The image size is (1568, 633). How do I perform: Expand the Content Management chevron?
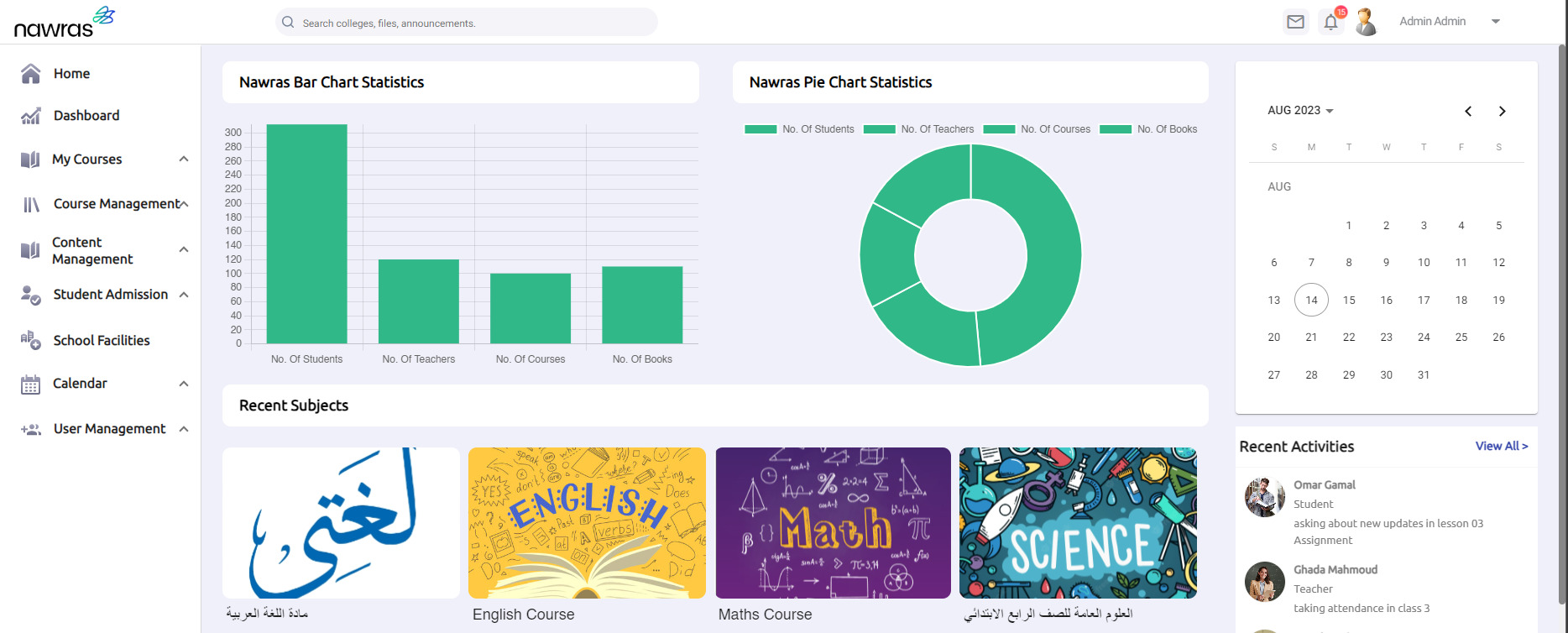click(184, 249)
